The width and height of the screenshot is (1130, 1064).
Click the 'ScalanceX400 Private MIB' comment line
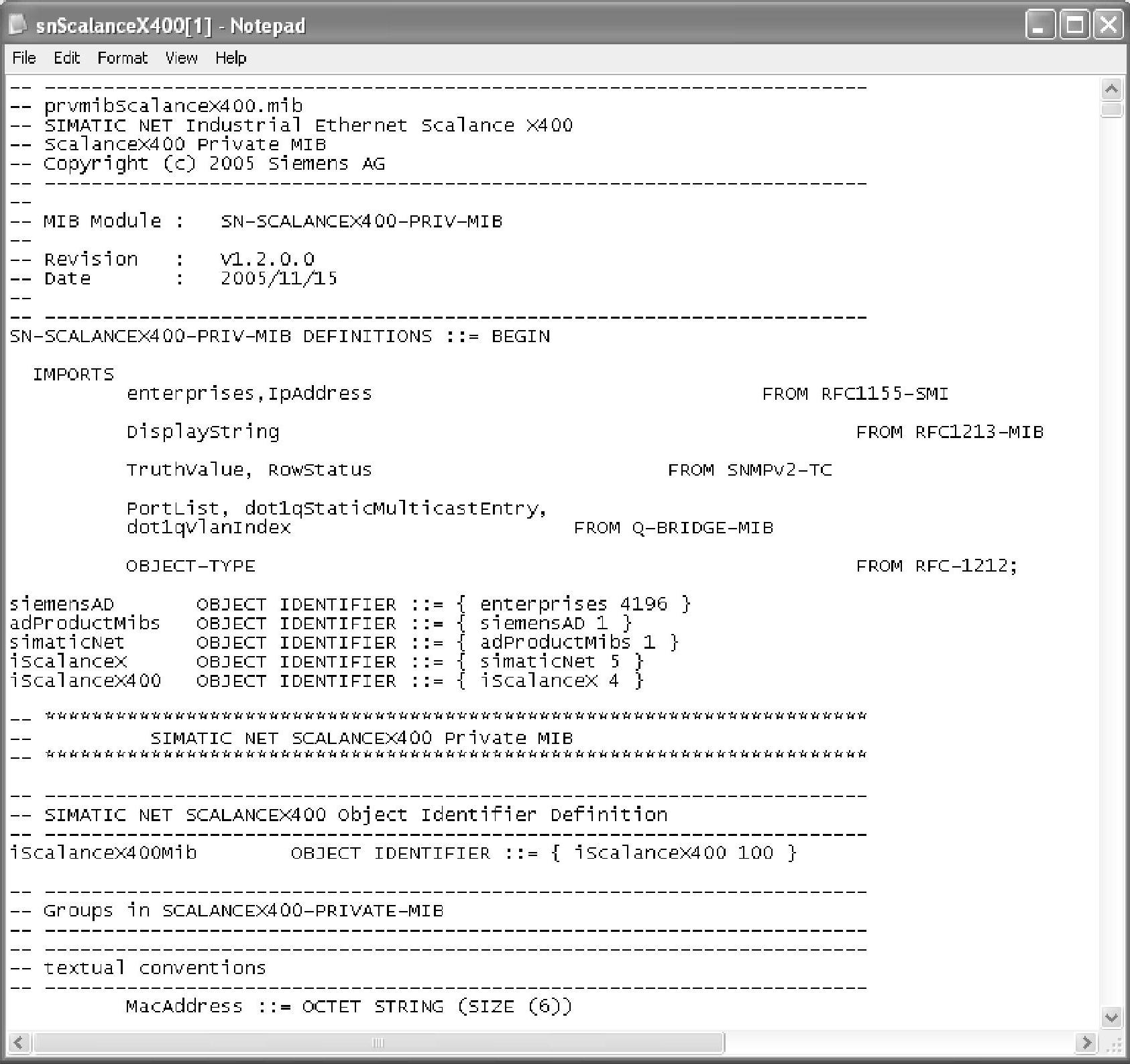185,144
